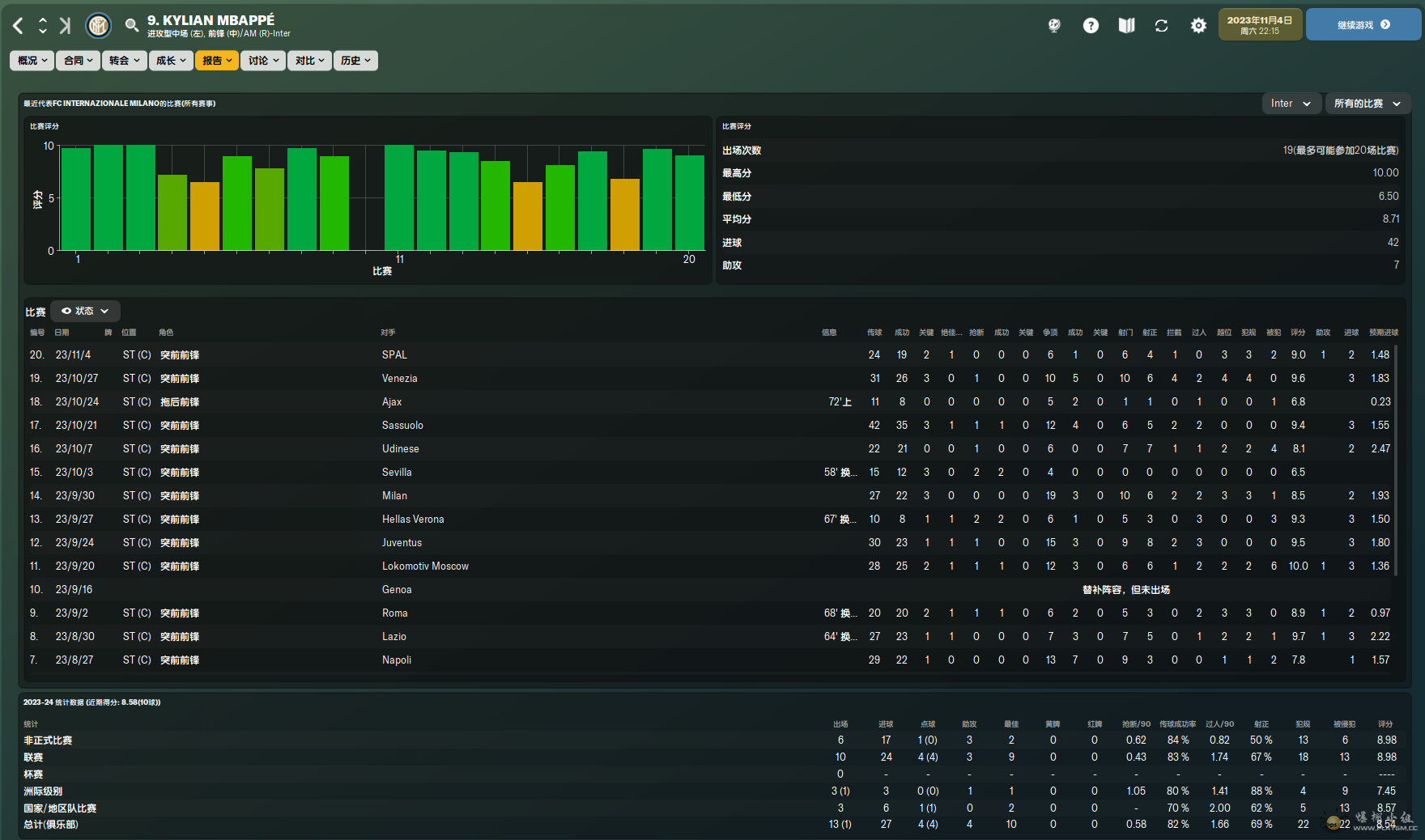This screenshot has height=840, width=1425.
Task: Open the manual book icon
Action: 1126,26
